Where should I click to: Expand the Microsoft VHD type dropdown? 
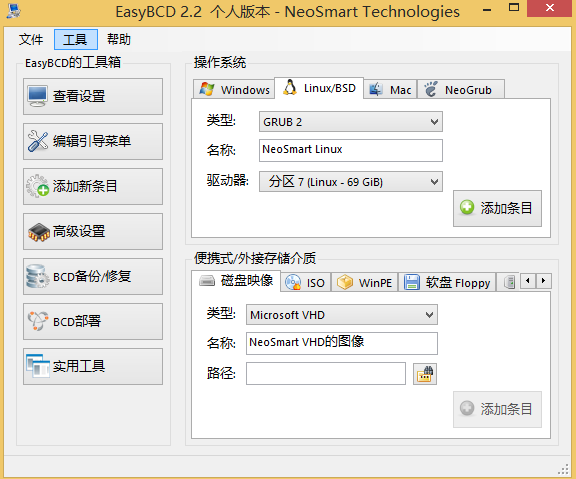342,315
